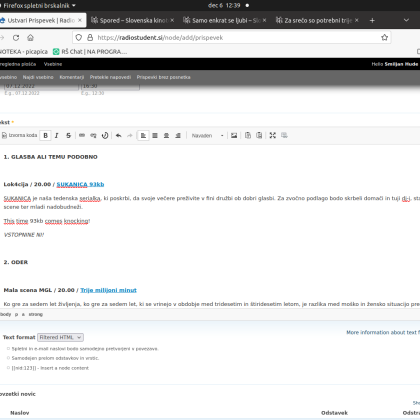Open More information about text formats
This screenshot has height=420, width=420.
pyautogui.click(x=383, y=332)
